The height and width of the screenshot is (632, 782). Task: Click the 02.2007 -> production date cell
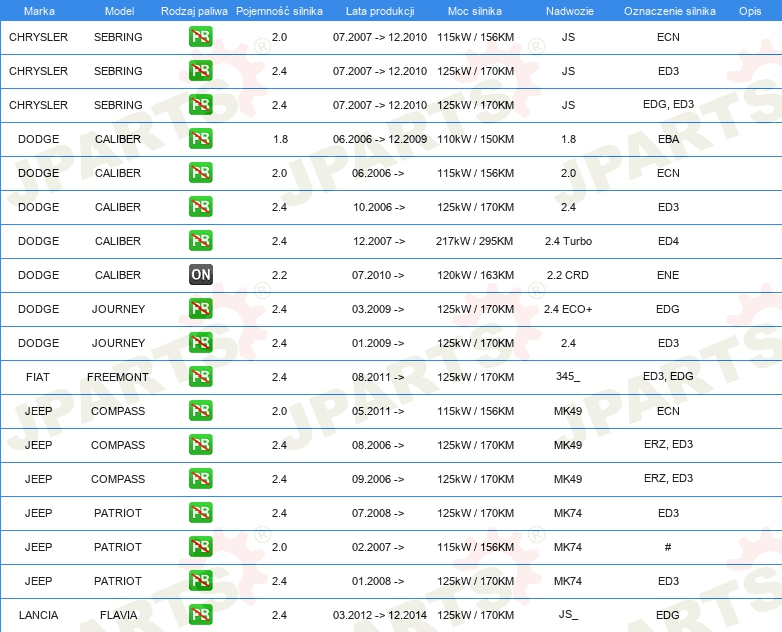378,547
